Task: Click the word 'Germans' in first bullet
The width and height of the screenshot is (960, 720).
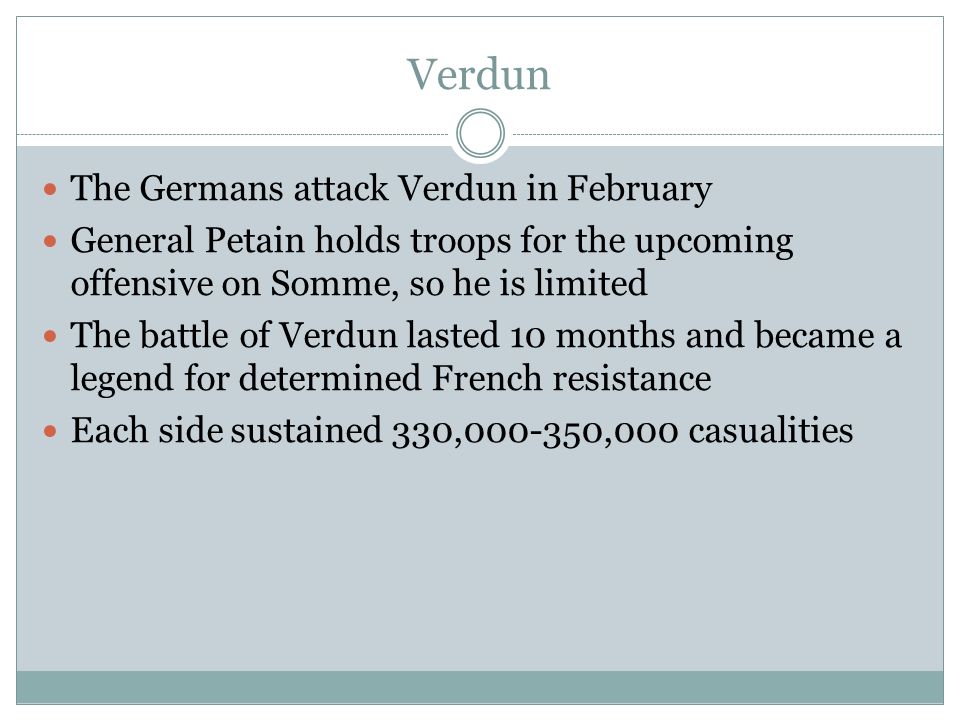Action: [211, 188]
